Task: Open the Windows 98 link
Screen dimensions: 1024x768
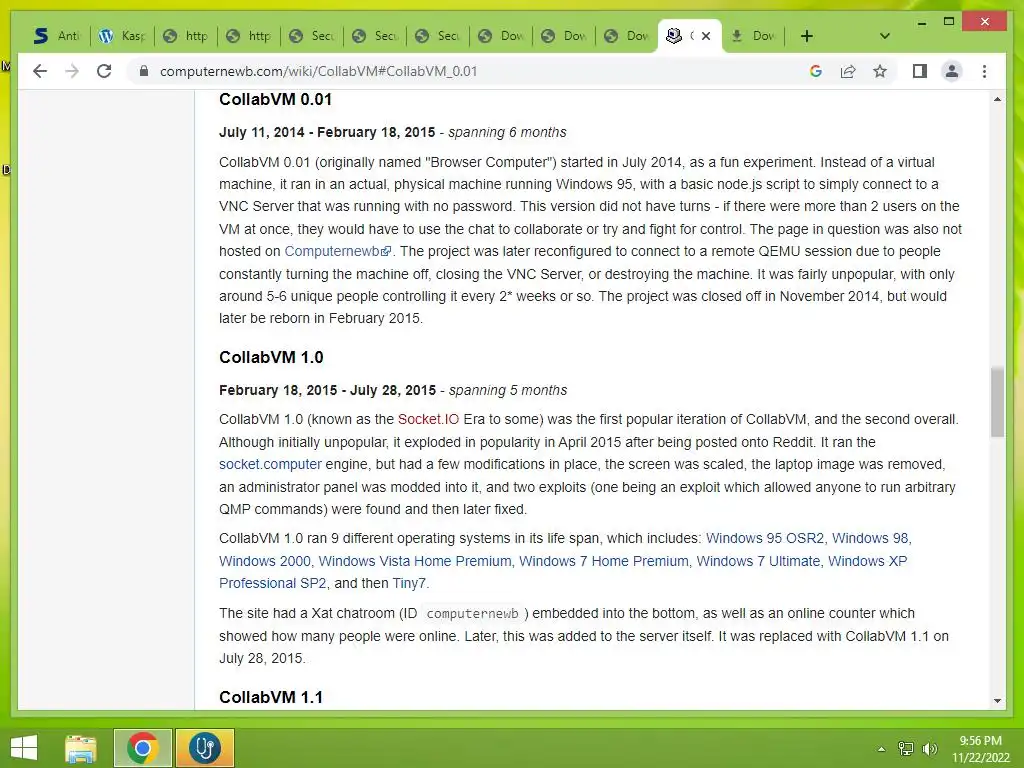Action: pyautogui.click(x=870, y=538)
